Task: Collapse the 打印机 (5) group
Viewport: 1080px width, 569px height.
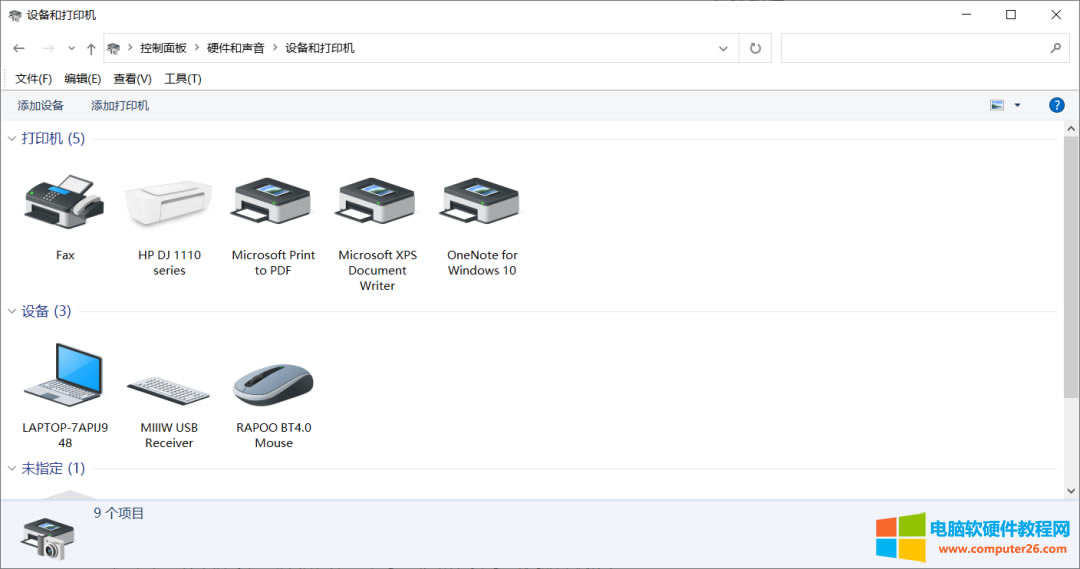Action: tap(12, 139)
